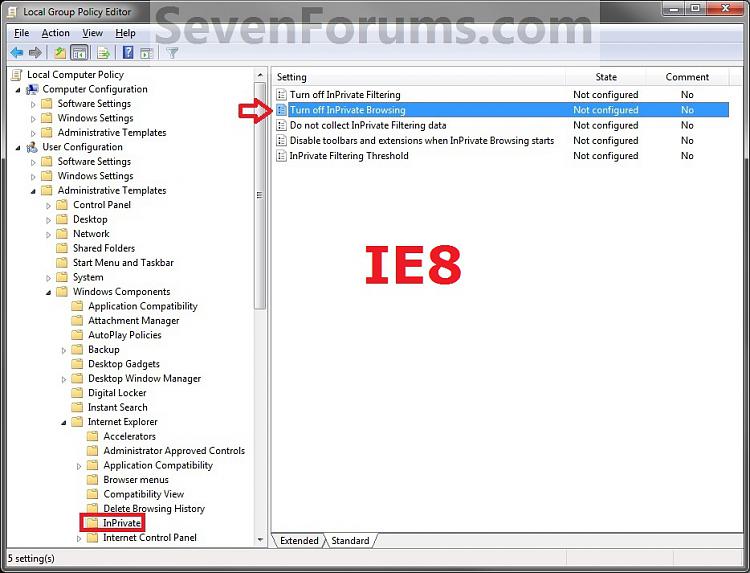Toggle the Show/Hide Action Pane icon
The height and width of the screenshot is (573, 750).
coord(147,53)
